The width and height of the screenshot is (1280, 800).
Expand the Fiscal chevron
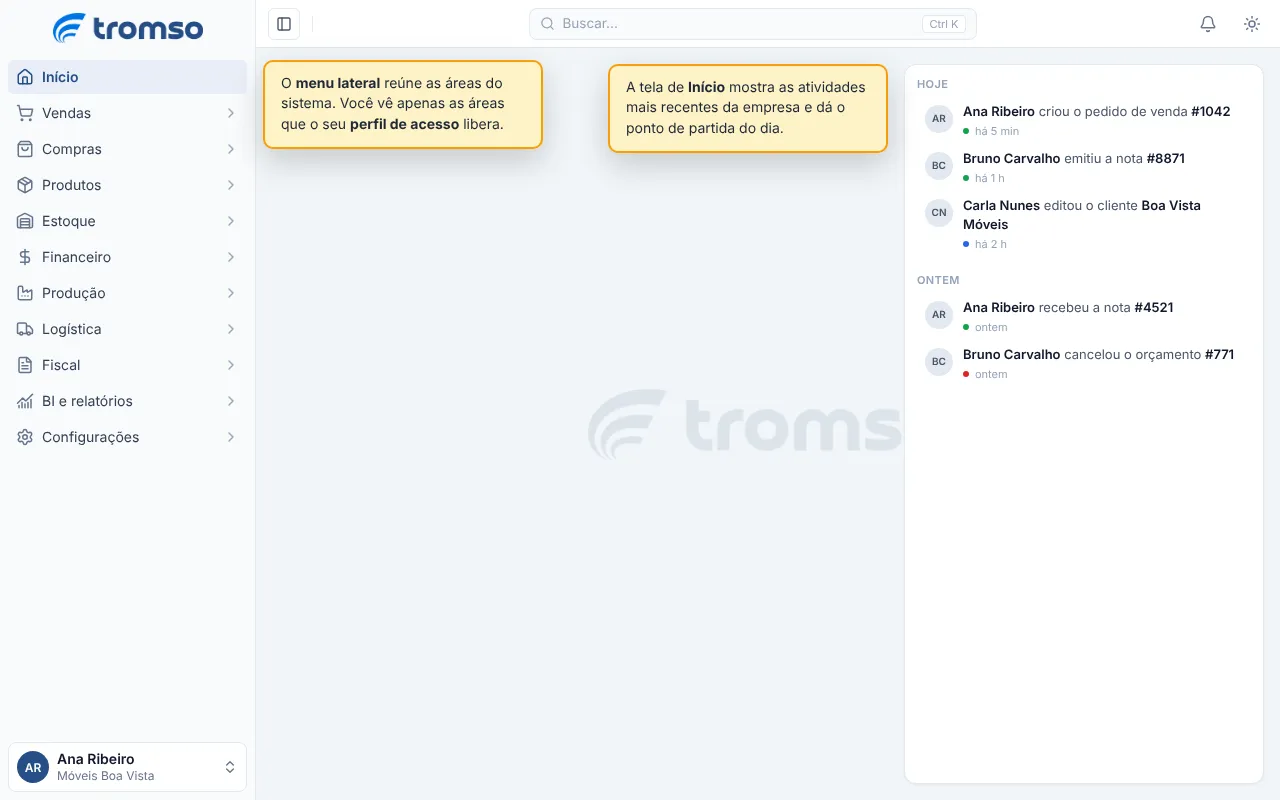coord(231,365)
